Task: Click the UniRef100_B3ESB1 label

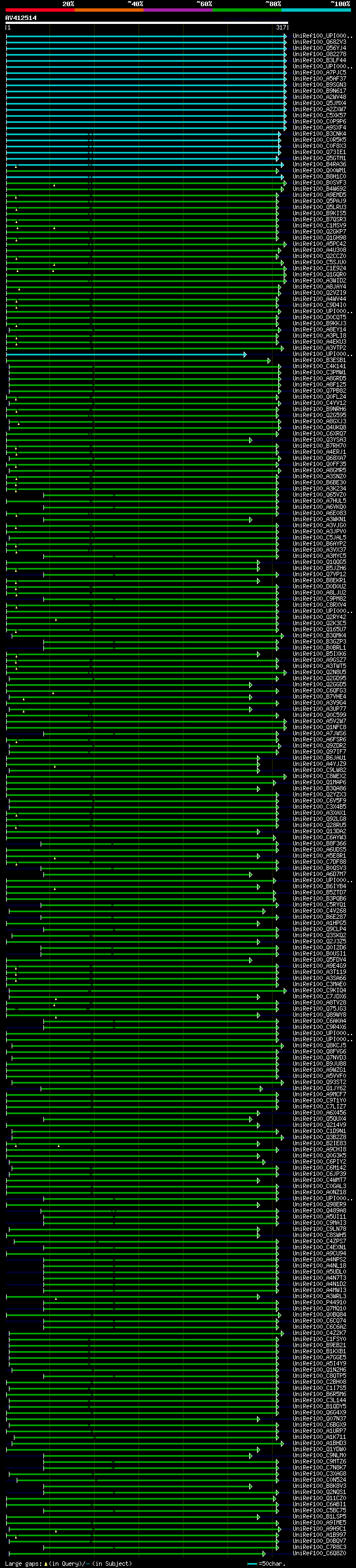Action: point(319,360)
